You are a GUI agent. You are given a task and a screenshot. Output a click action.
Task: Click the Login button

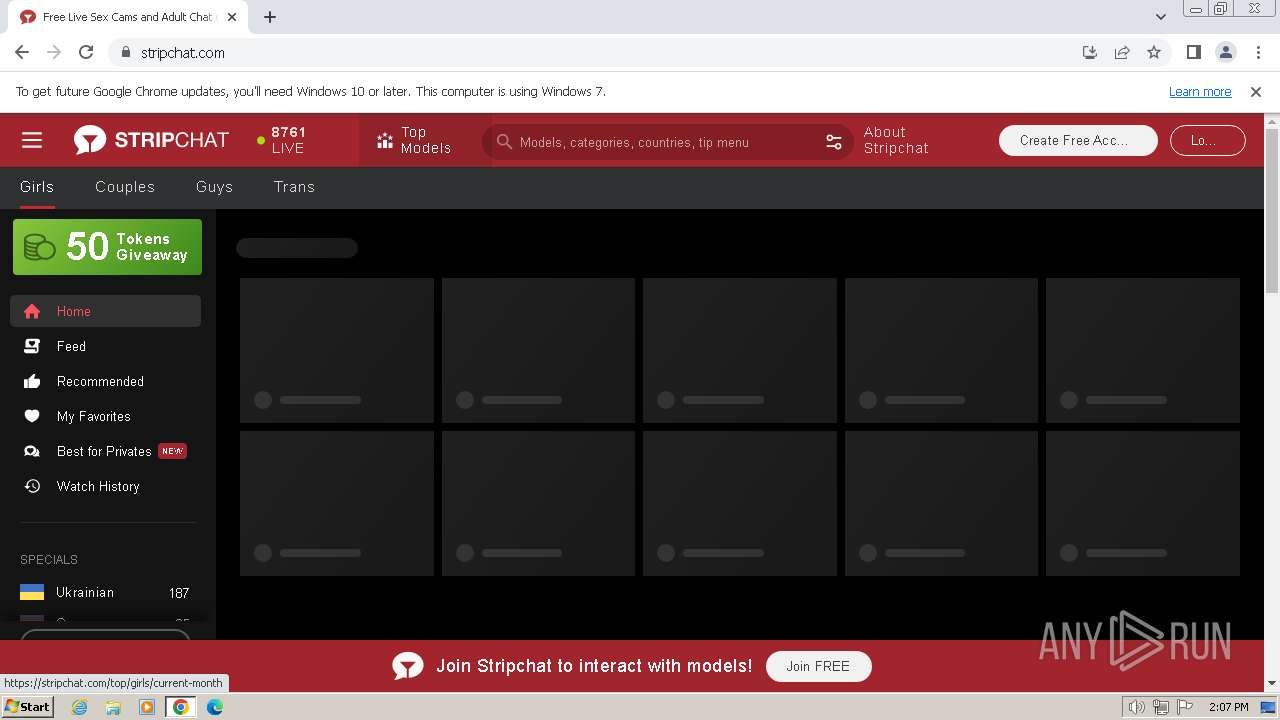pyautogui.click(x=1208, y=141)
